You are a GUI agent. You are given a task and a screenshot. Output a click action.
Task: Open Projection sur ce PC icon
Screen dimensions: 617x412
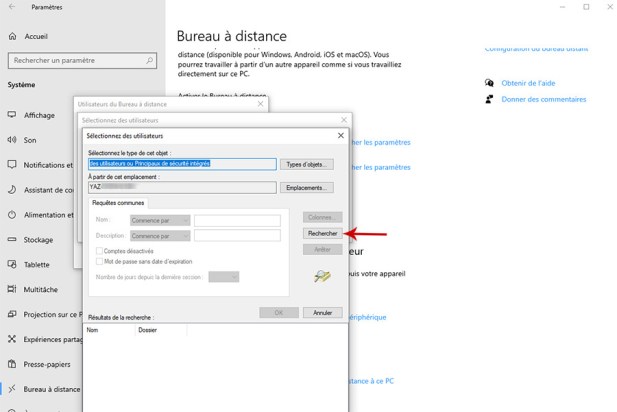(x=12, y=314)
